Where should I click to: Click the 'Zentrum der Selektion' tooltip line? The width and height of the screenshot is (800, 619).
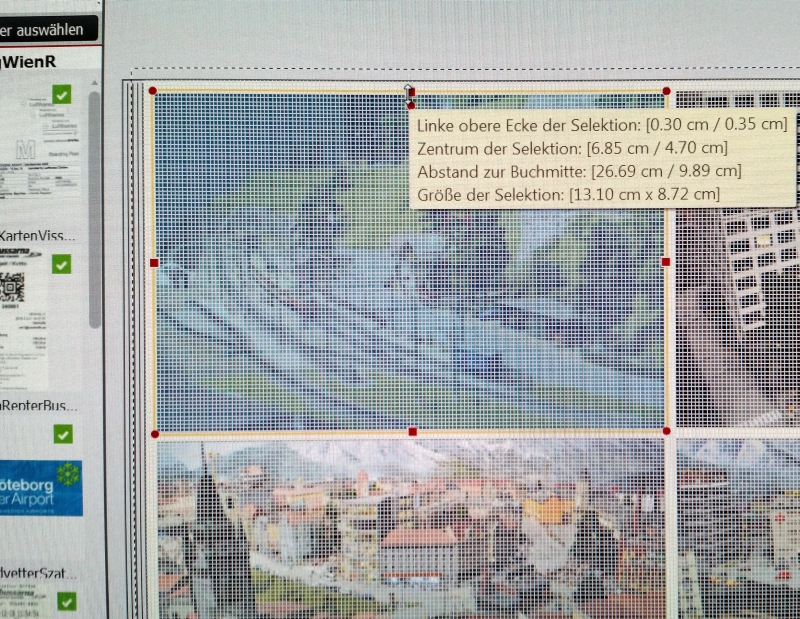572,148
